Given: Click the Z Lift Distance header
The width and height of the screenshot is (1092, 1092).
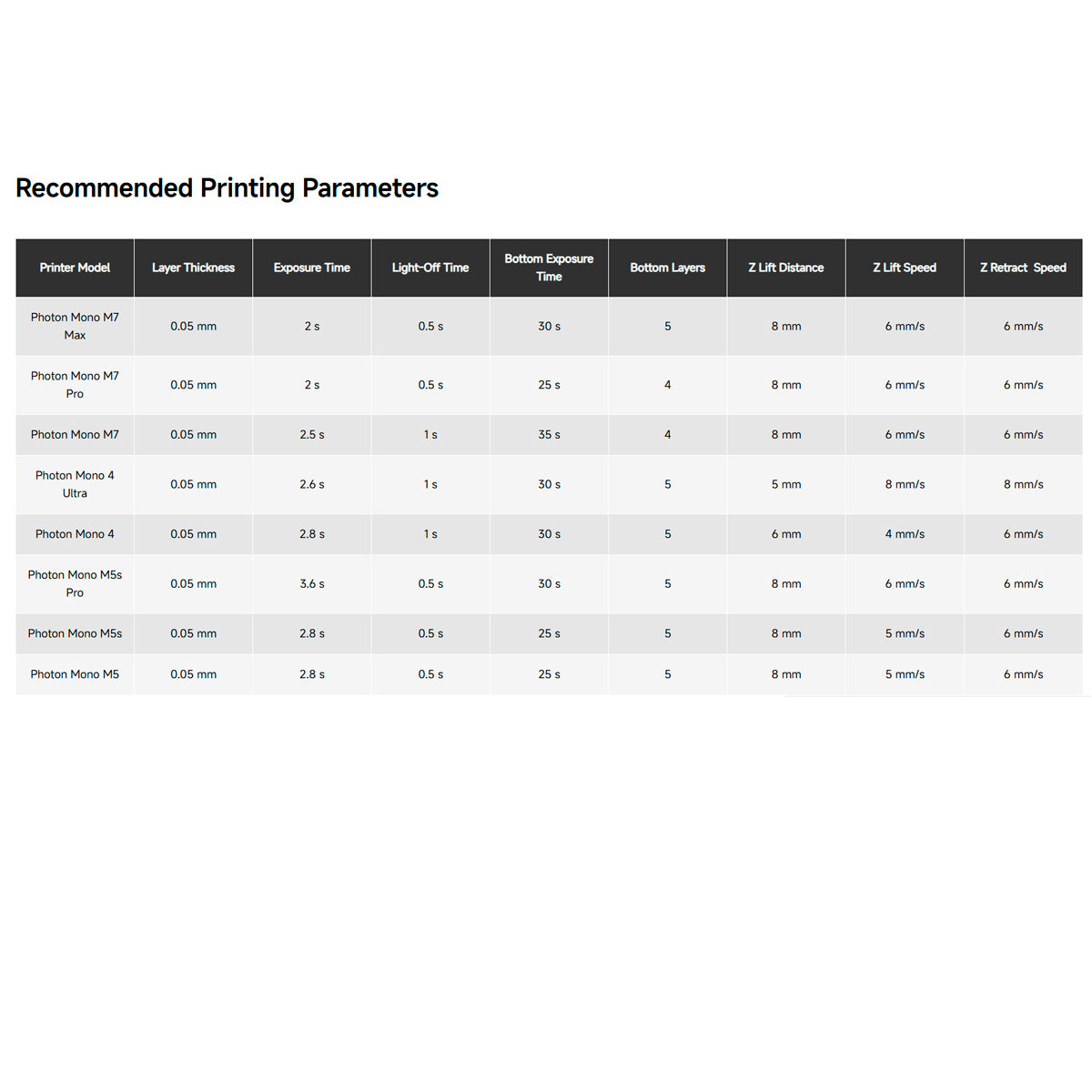Looking at the screenshot, I should pyautogui.click(x=786, y=268).
